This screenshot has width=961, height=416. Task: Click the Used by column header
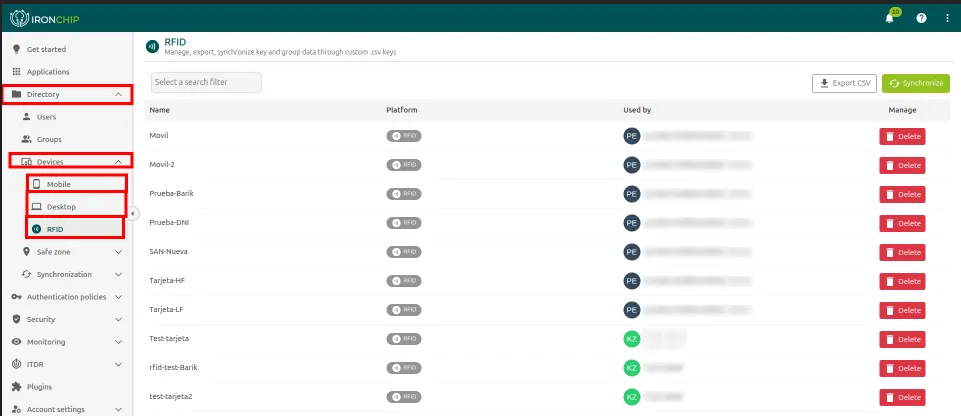point(637,110)
